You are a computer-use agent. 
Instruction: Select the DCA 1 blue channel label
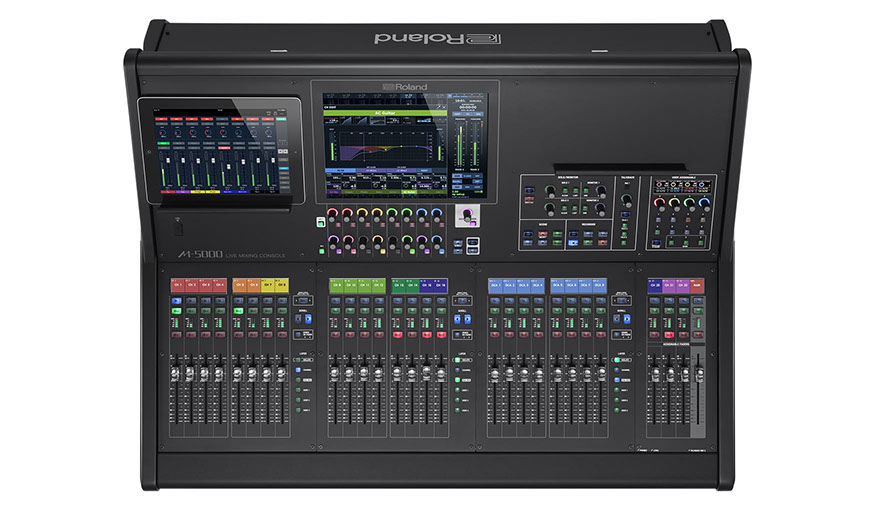point(497,285)
